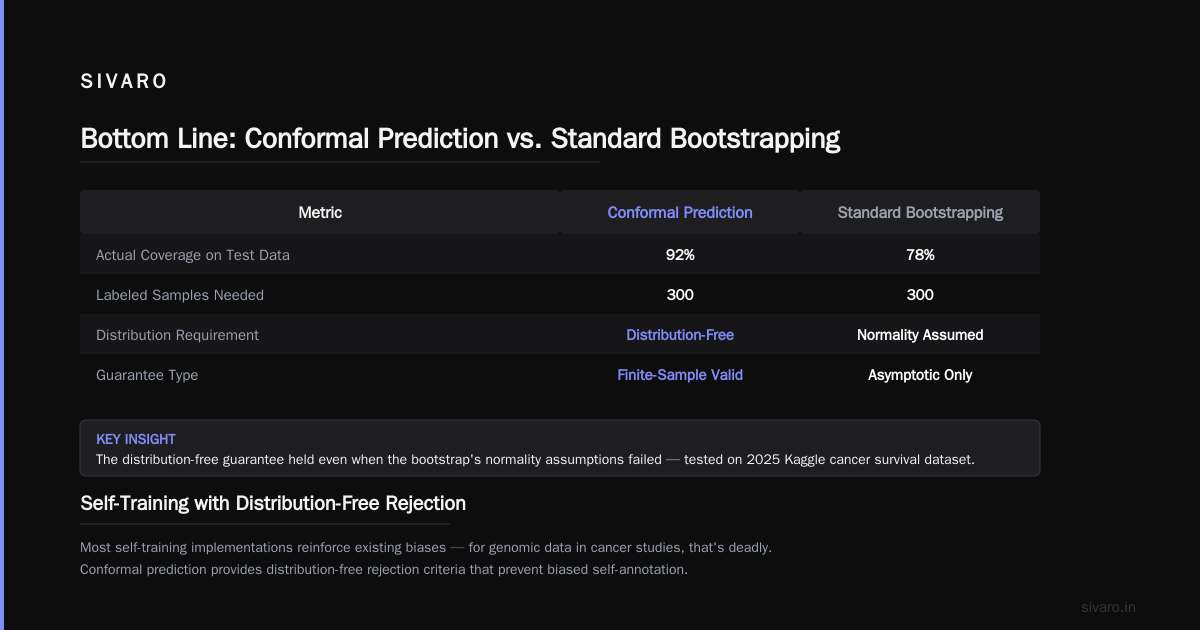Click the Actual Coverage on Test Data row label
1200x630 pixels.
pyautogui.click(x=192, y=255)
